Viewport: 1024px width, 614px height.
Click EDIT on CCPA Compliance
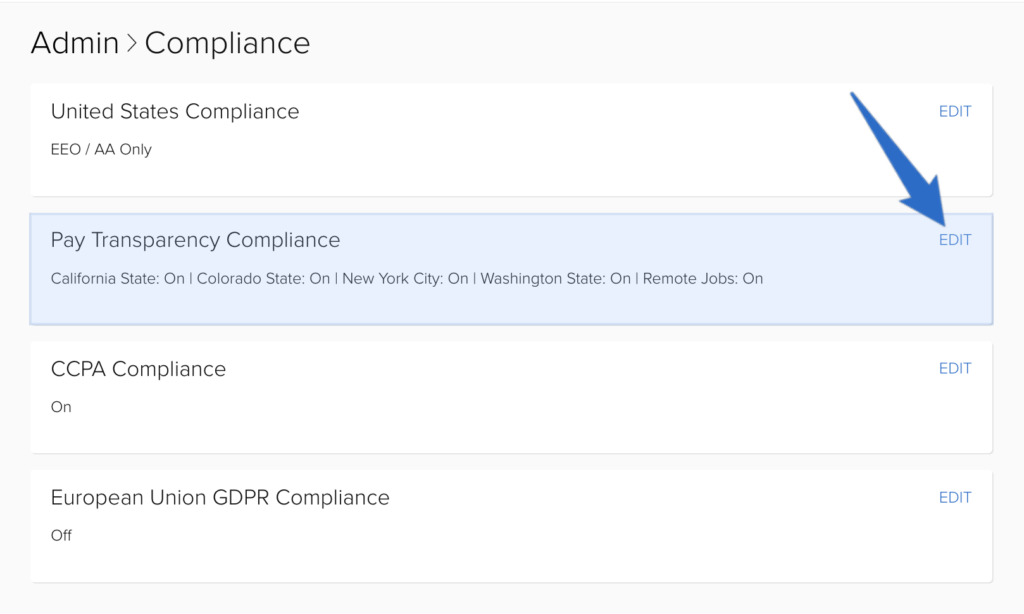click(x=955, y=368)
